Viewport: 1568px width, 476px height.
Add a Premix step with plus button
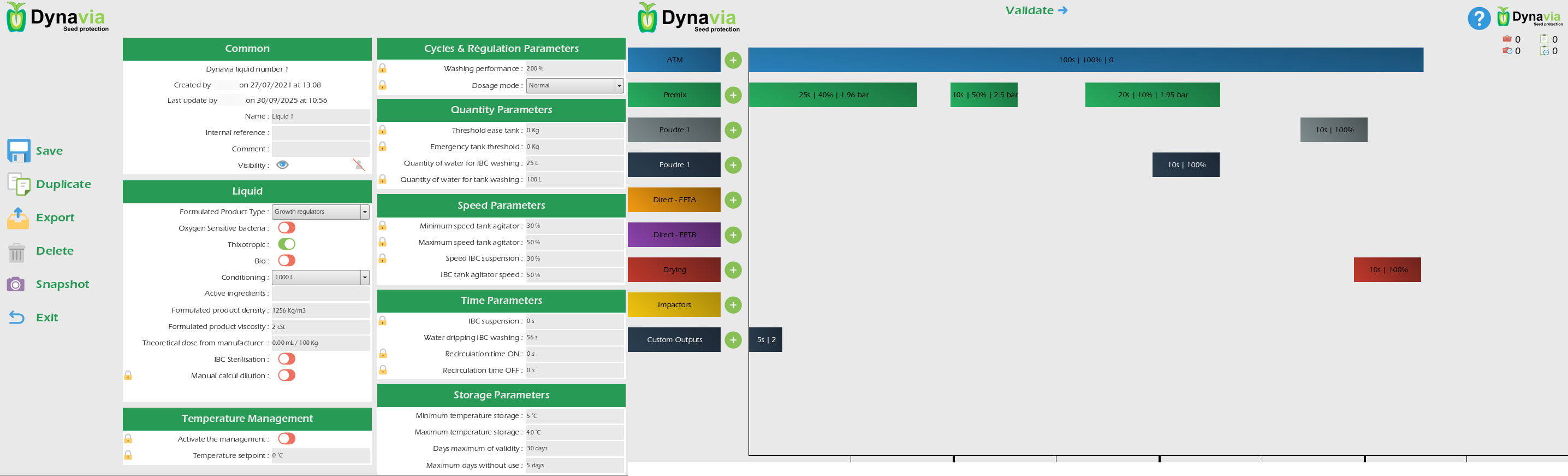[x=733, y=95]
